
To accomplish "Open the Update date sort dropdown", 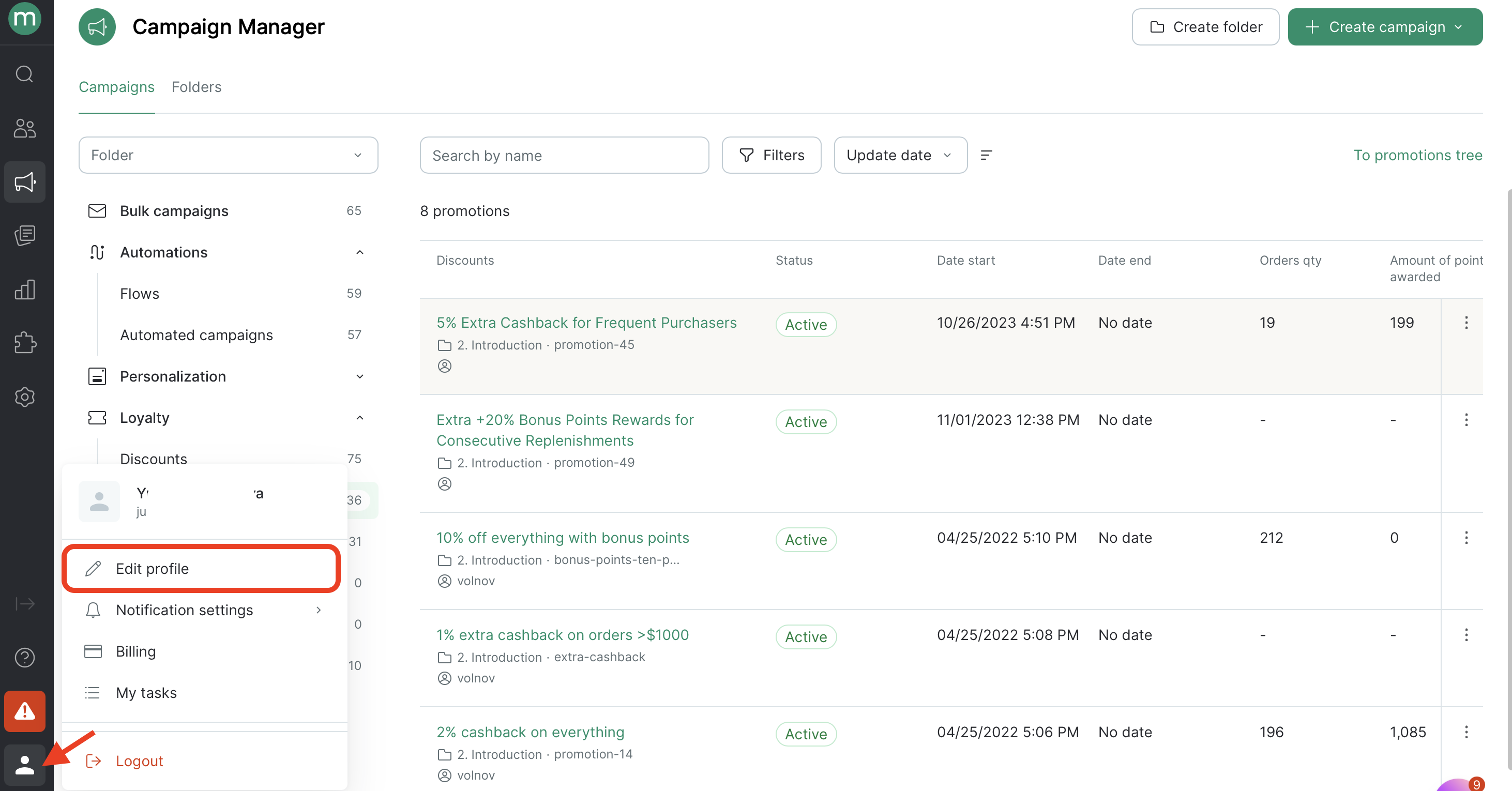I will tap(900, 155).
